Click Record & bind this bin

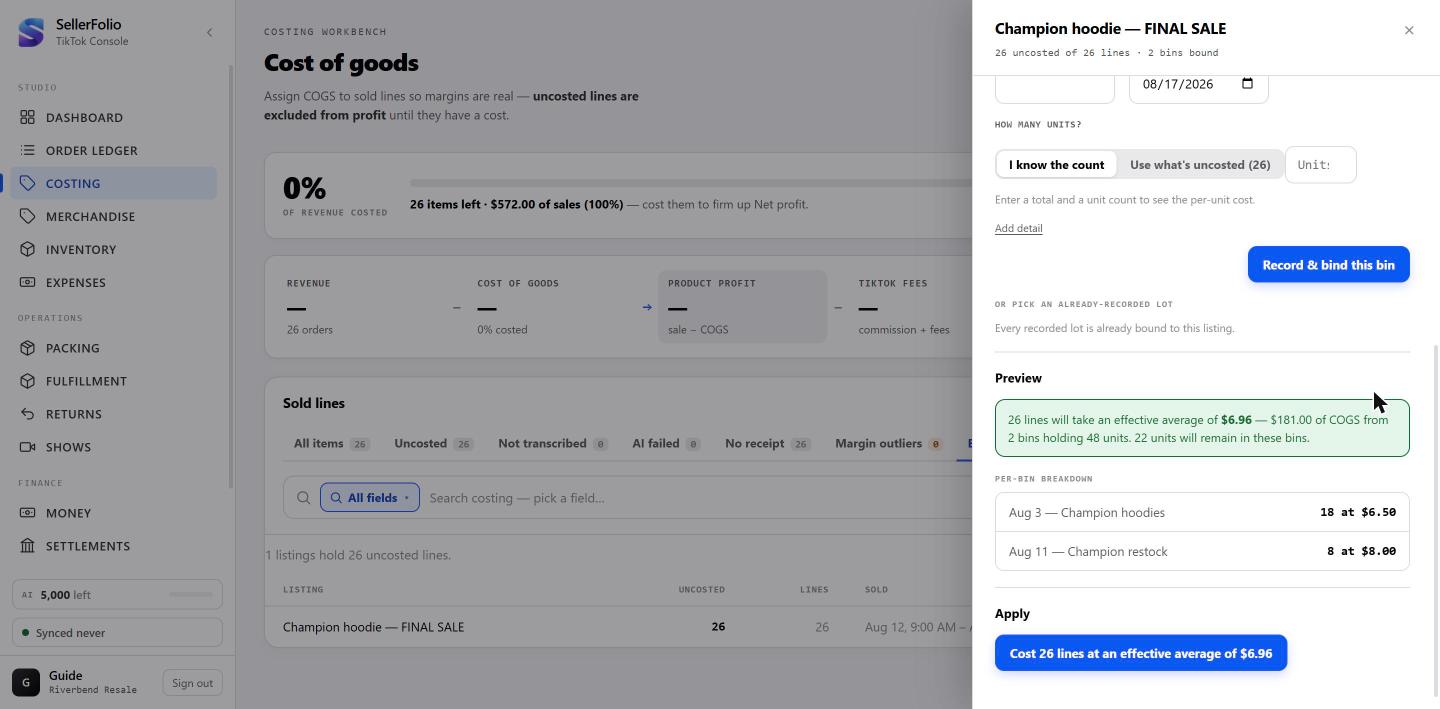[1328, 265]
